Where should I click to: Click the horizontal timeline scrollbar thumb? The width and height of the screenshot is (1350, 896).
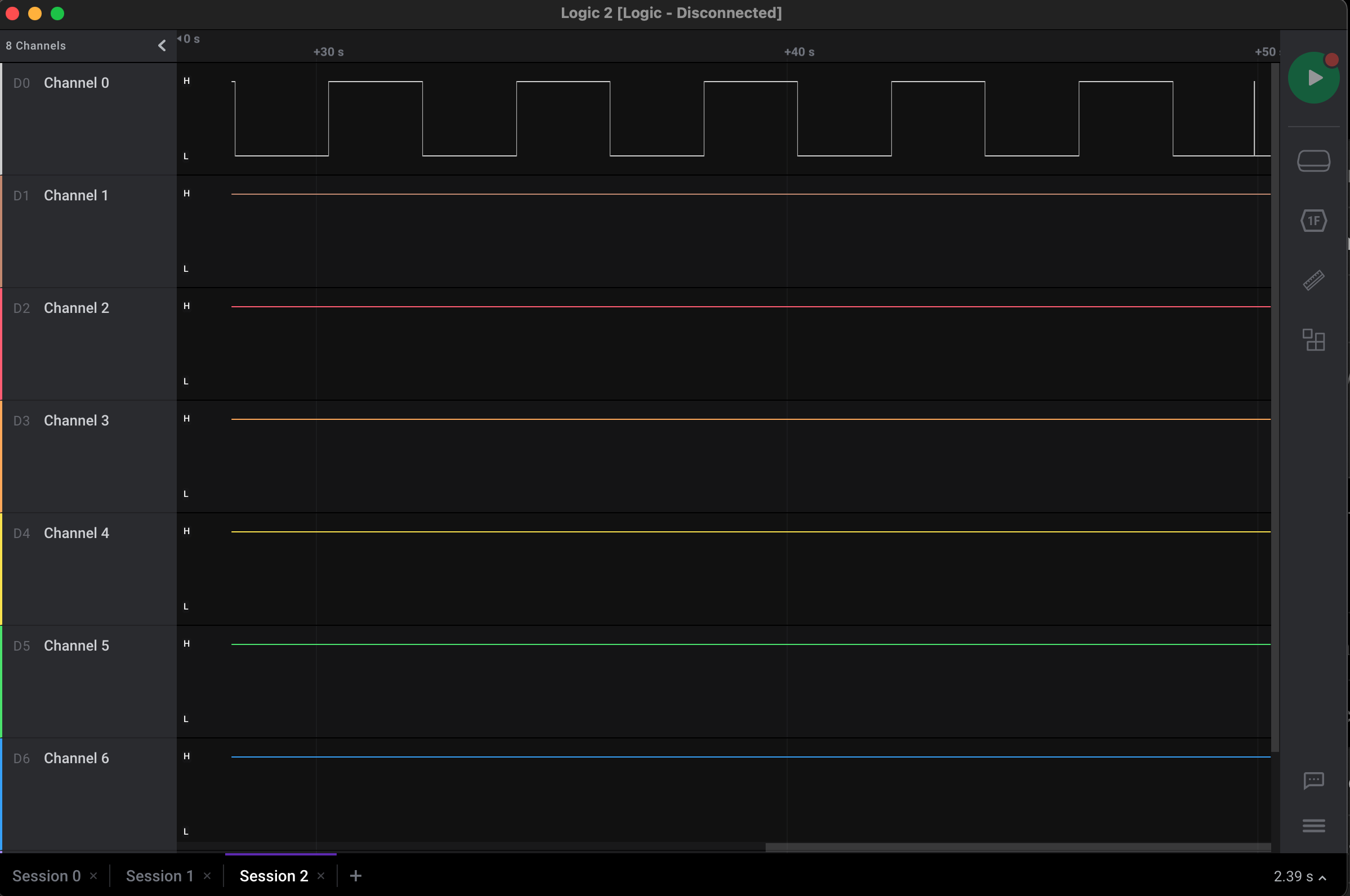(1017, 848)
